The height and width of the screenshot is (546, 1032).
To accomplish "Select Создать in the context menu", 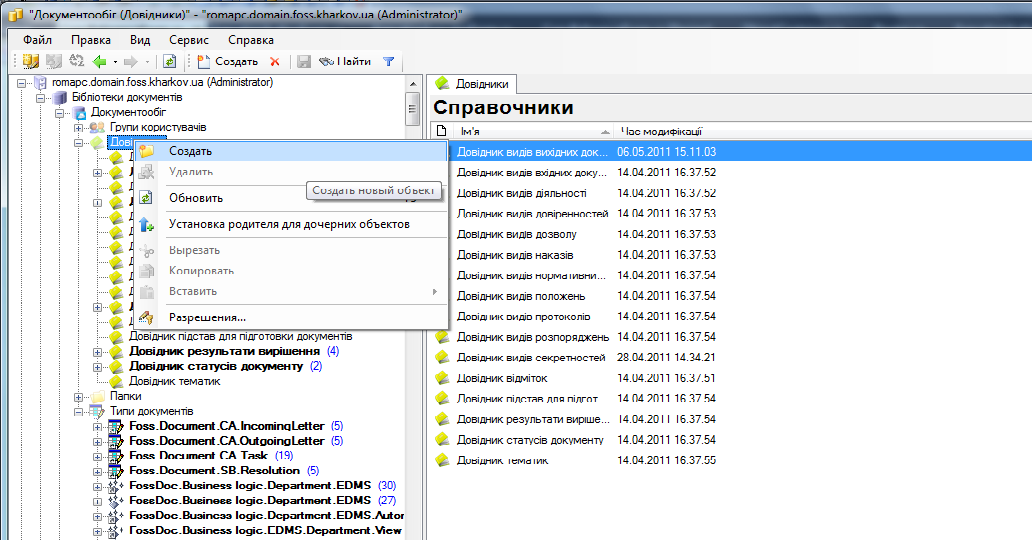I will 190,151.
